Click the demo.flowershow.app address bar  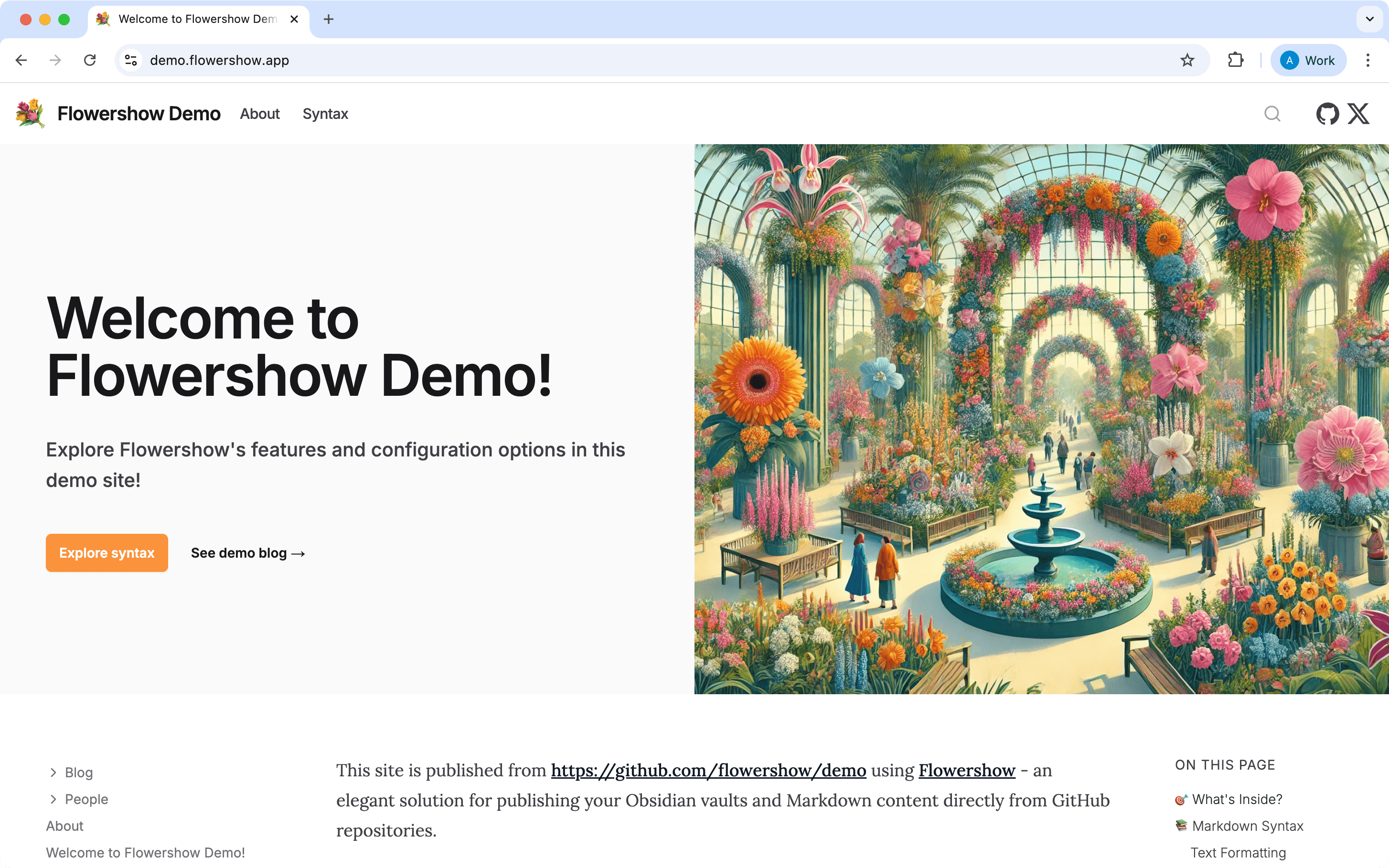pos(631,60)
